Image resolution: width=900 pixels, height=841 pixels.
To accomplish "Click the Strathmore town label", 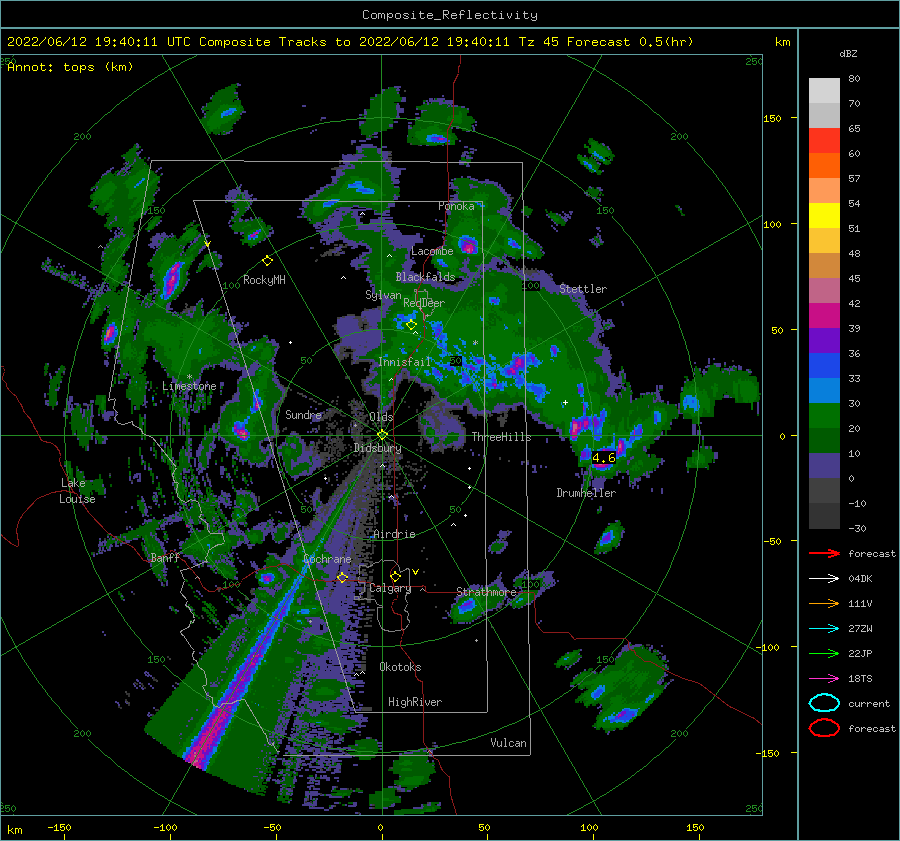I will pyautogui.click(x=486, y=592).
